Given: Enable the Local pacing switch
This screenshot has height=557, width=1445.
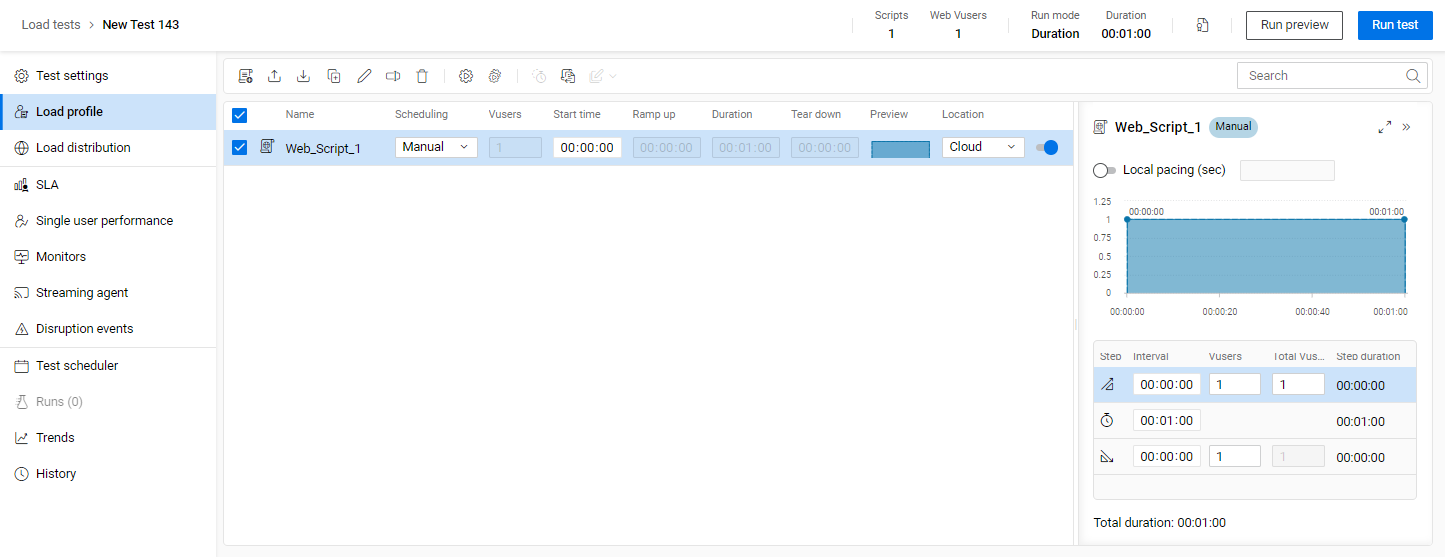Looking at the screenshot, I should point(1105,171).
